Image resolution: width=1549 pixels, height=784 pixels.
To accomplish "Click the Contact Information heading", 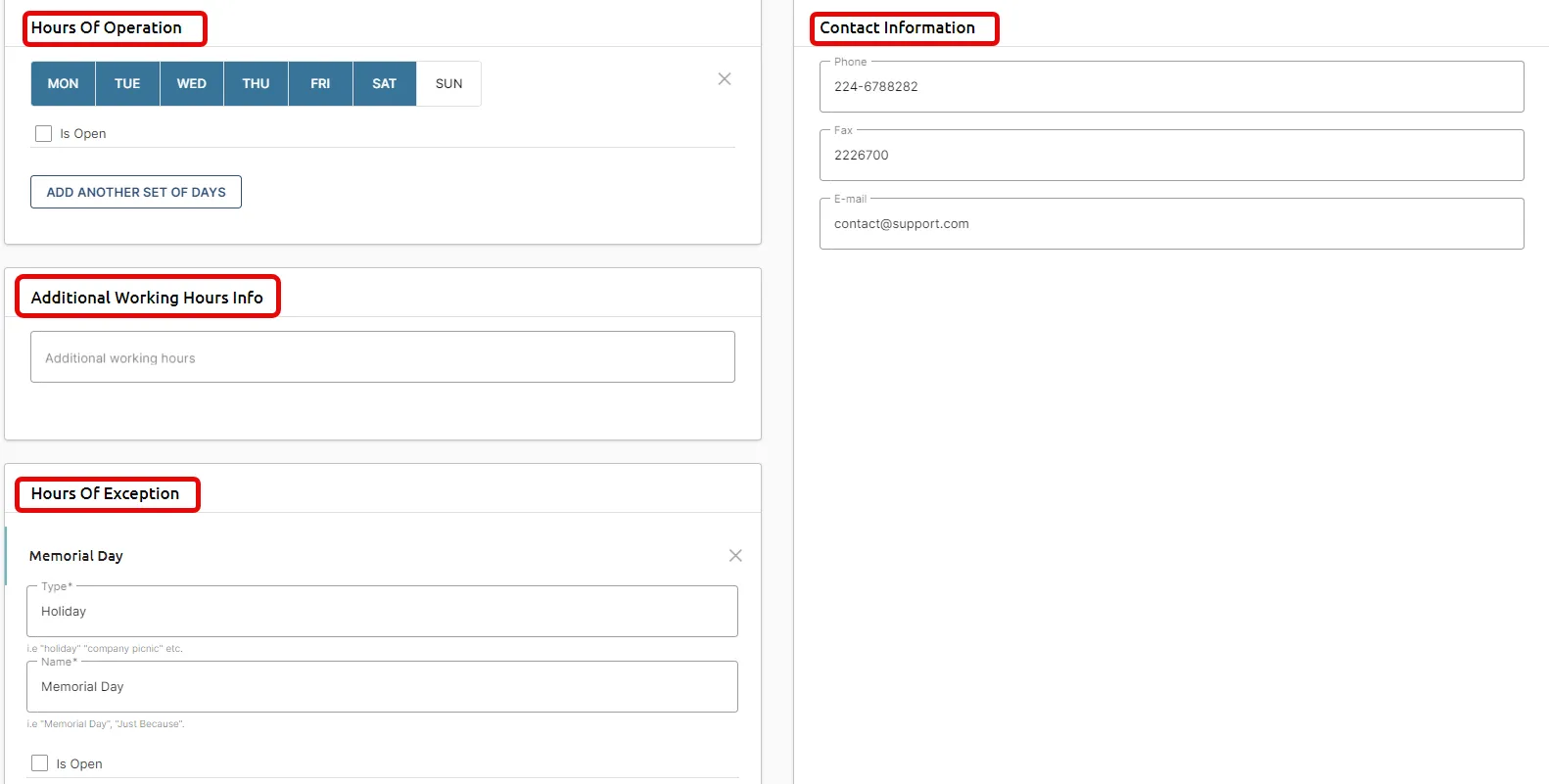I will tap(898, 27).
